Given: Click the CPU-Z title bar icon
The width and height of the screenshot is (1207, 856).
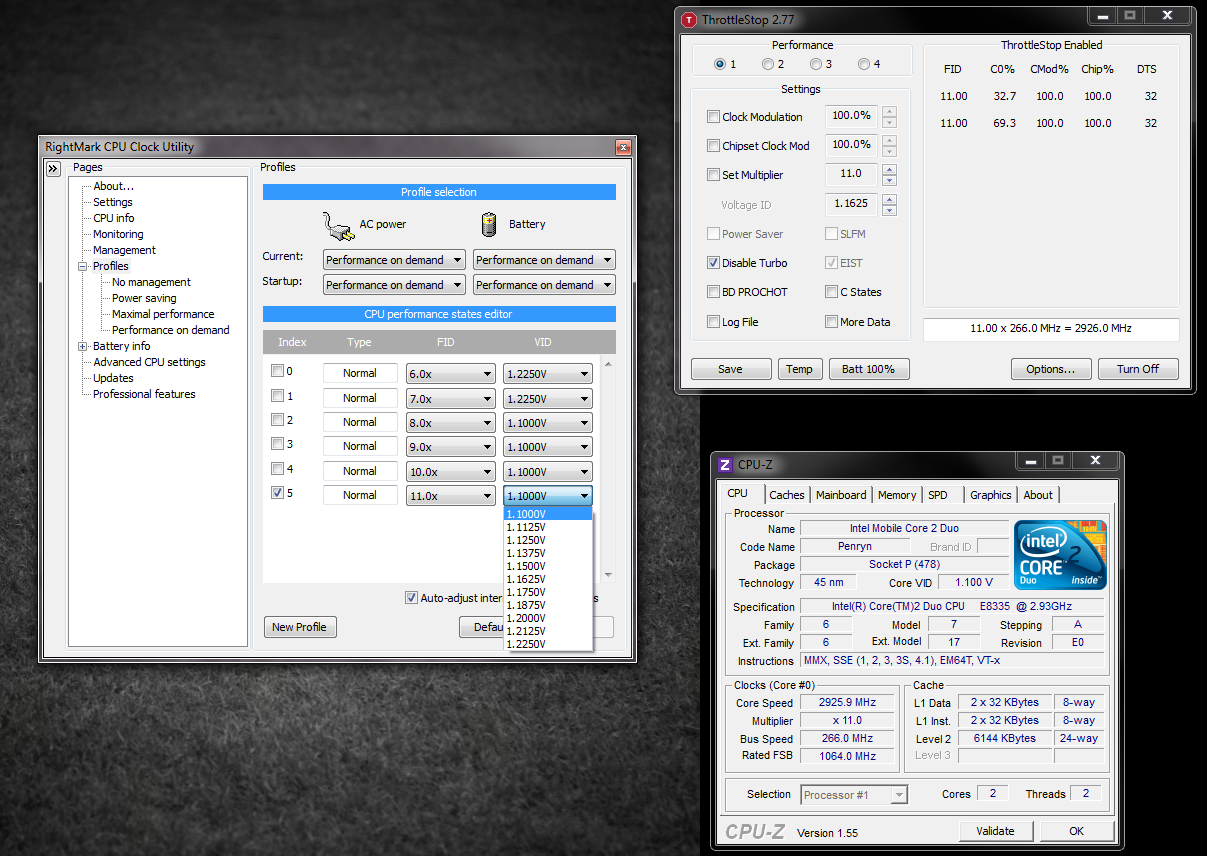Looking at the screenshot, I should pos(725,465).
